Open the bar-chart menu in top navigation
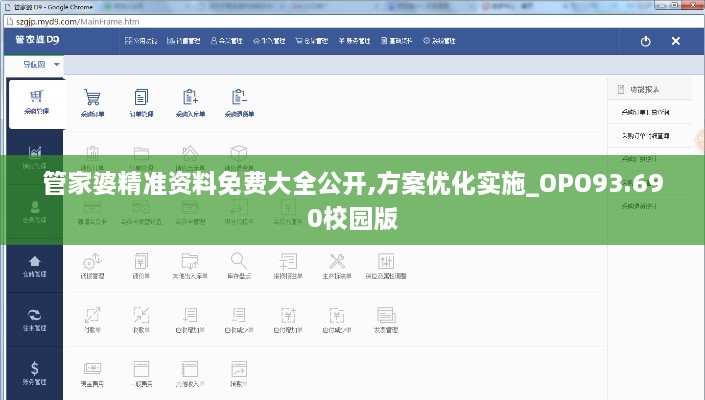The width and height of the screenshot is (705, 400). 183,41
